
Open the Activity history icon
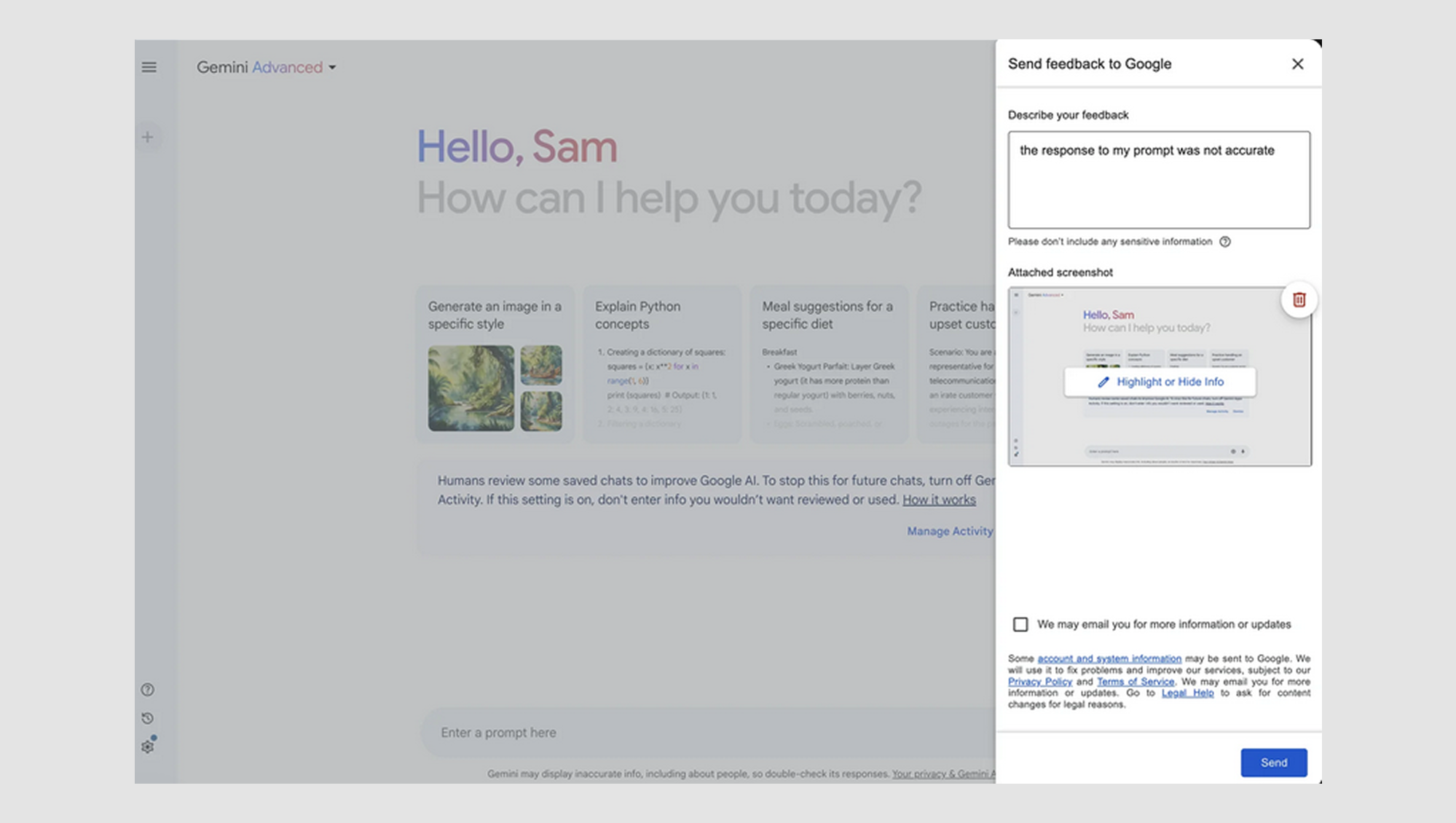148,718
